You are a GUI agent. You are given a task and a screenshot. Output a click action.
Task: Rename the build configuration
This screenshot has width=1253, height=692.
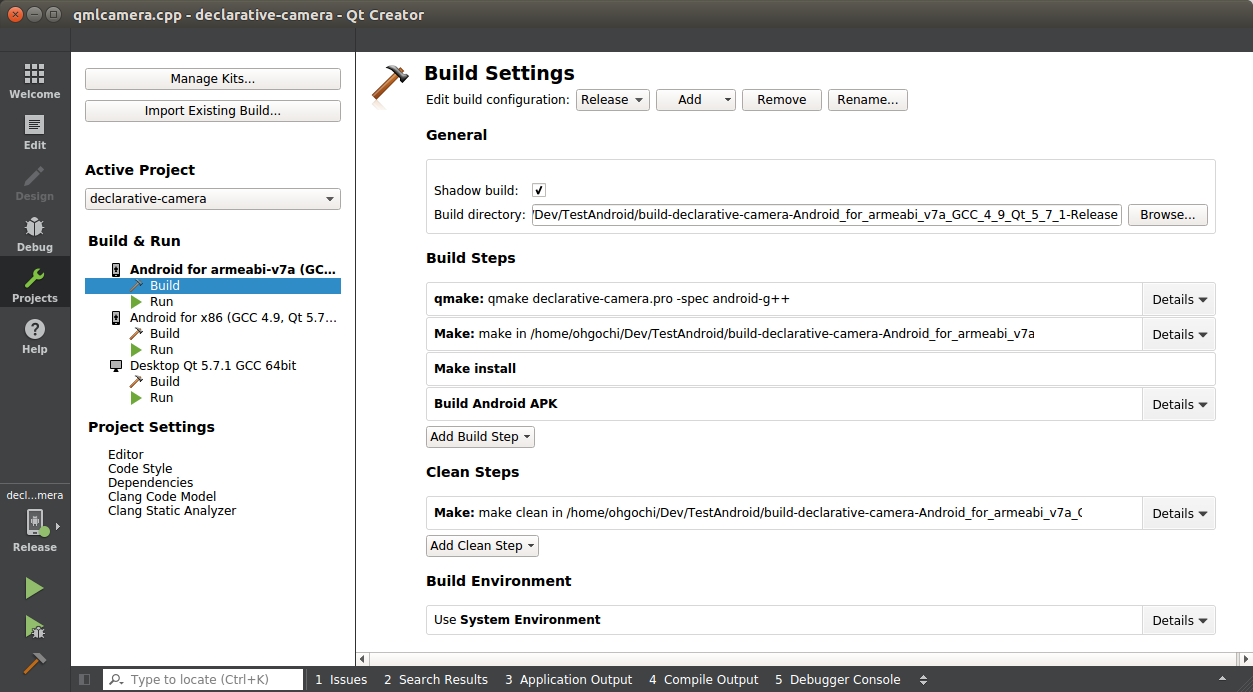point(868,100)
